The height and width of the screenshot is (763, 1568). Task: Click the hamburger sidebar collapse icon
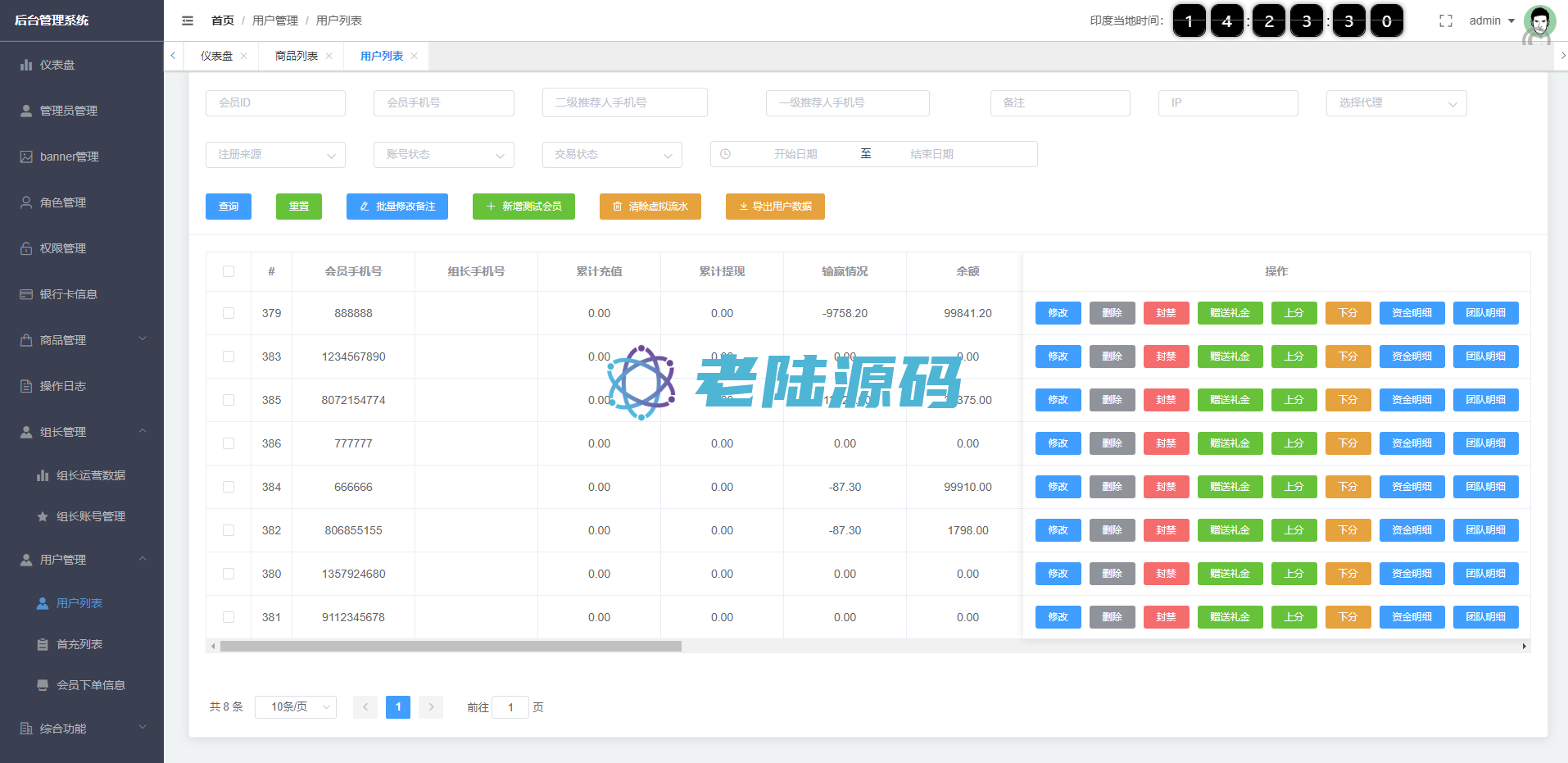click(x=188, y=20)
